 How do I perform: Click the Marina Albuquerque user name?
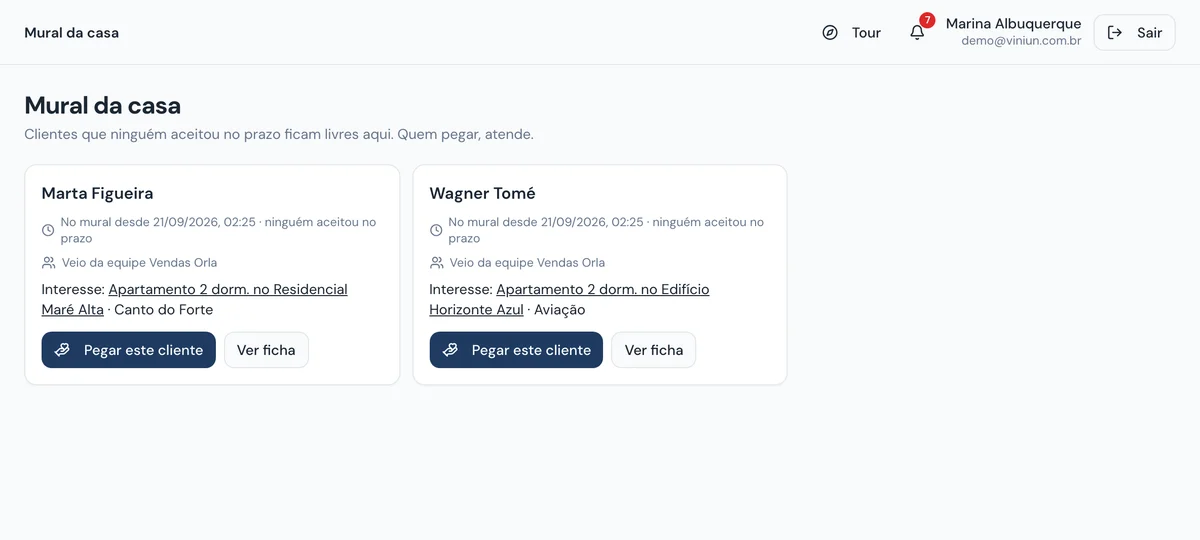click(1013, 24)
